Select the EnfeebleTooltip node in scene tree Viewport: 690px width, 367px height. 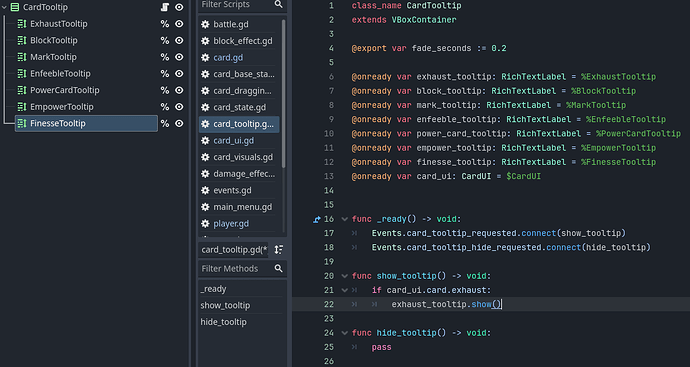[60, 74]
